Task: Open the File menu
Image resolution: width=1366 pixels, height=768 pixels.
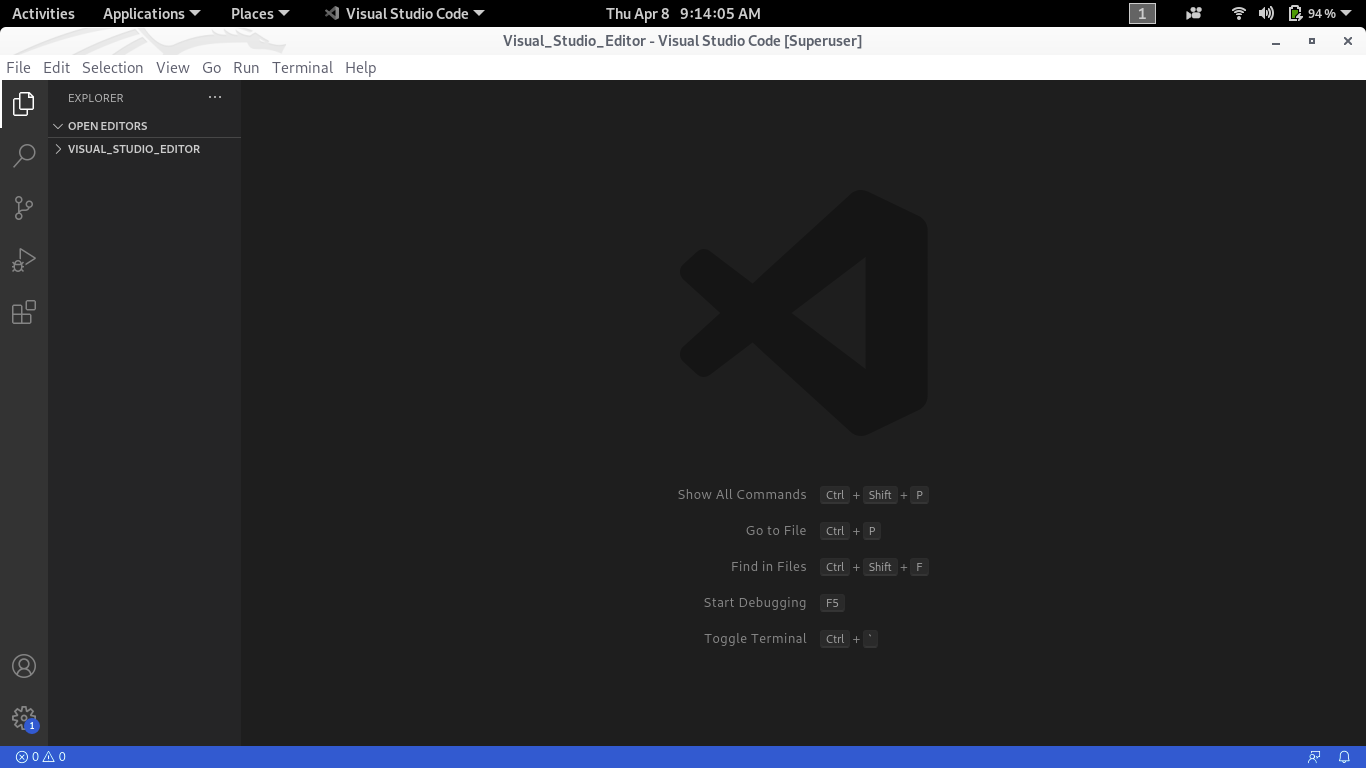Action: tap(18, 67)
